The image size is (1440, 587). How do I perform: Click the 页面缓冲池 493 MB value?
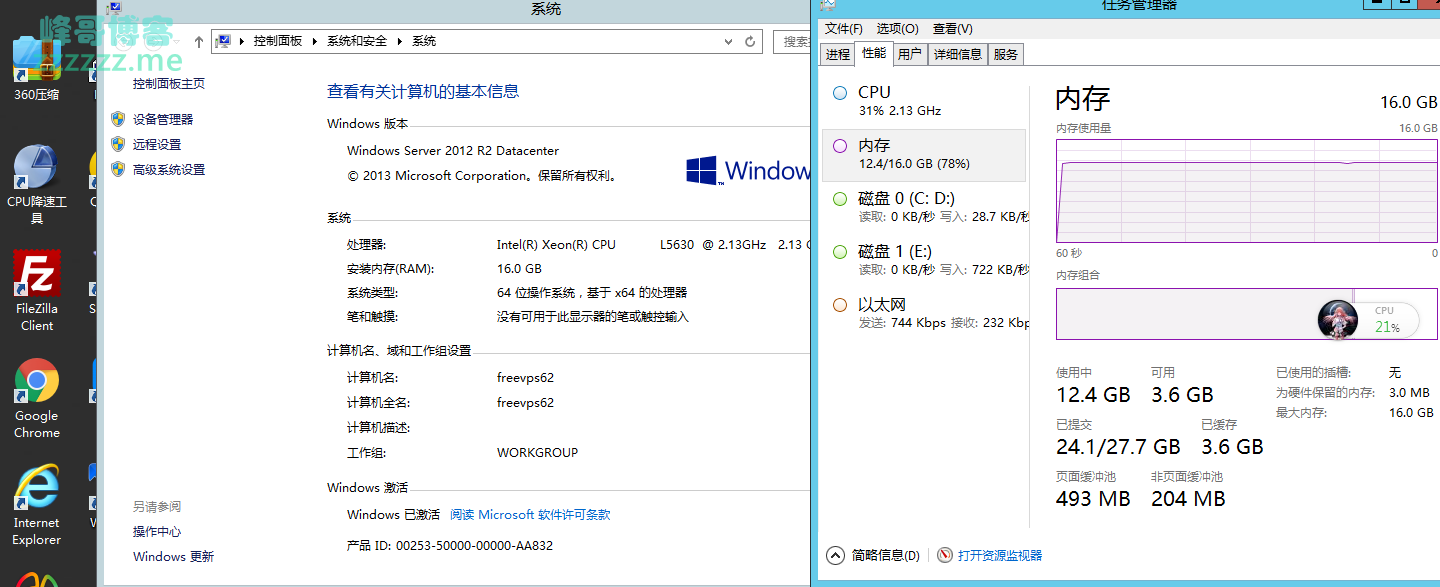(x=1093, y=498)
